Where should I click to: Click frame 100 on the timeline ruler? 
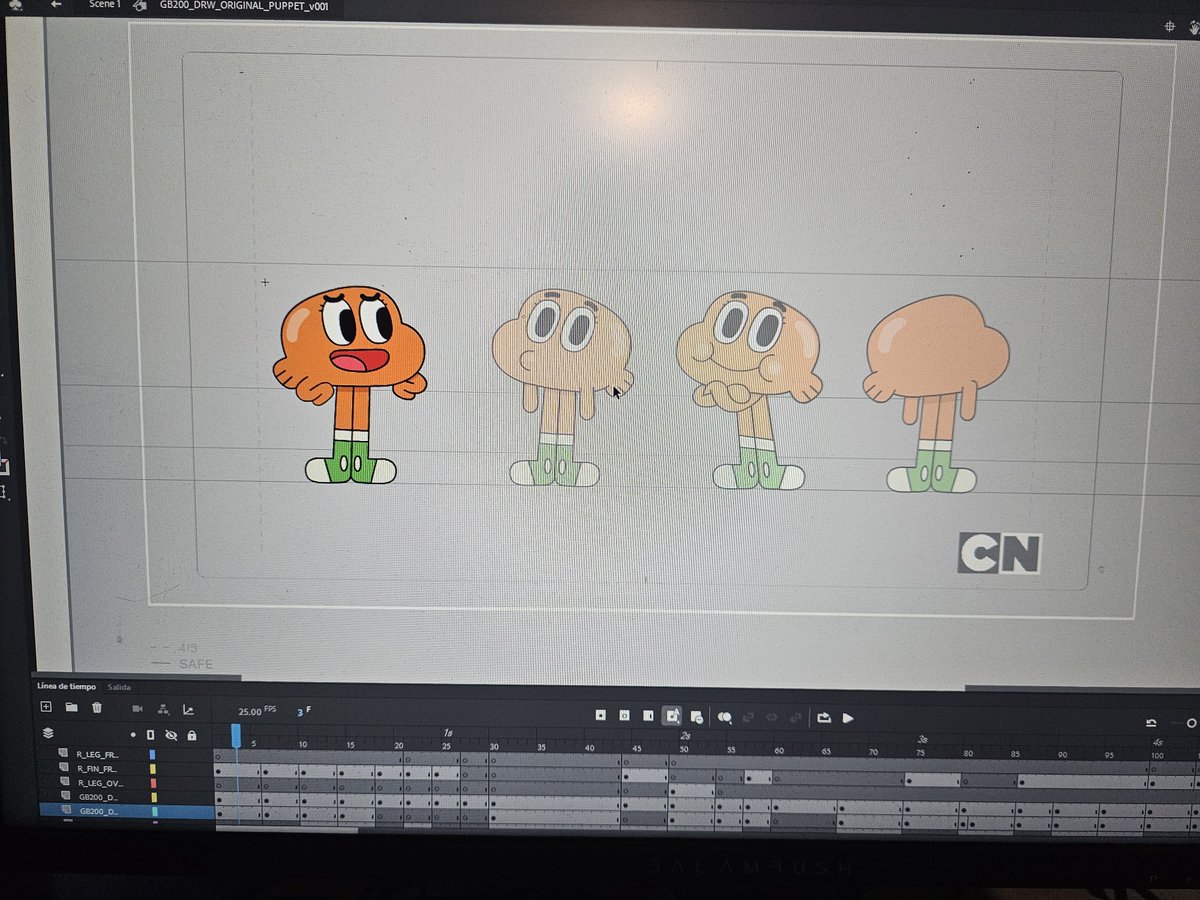[1157, 755]
